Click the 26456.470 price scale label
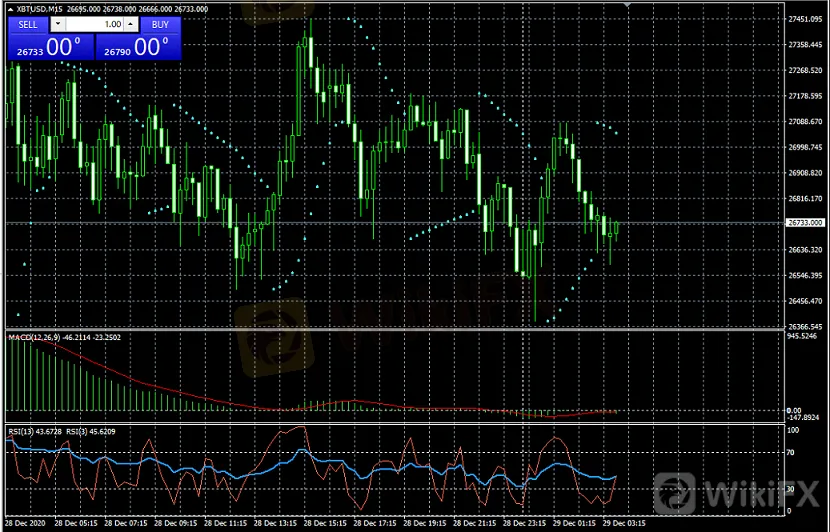830x532 pixels. 806,301
